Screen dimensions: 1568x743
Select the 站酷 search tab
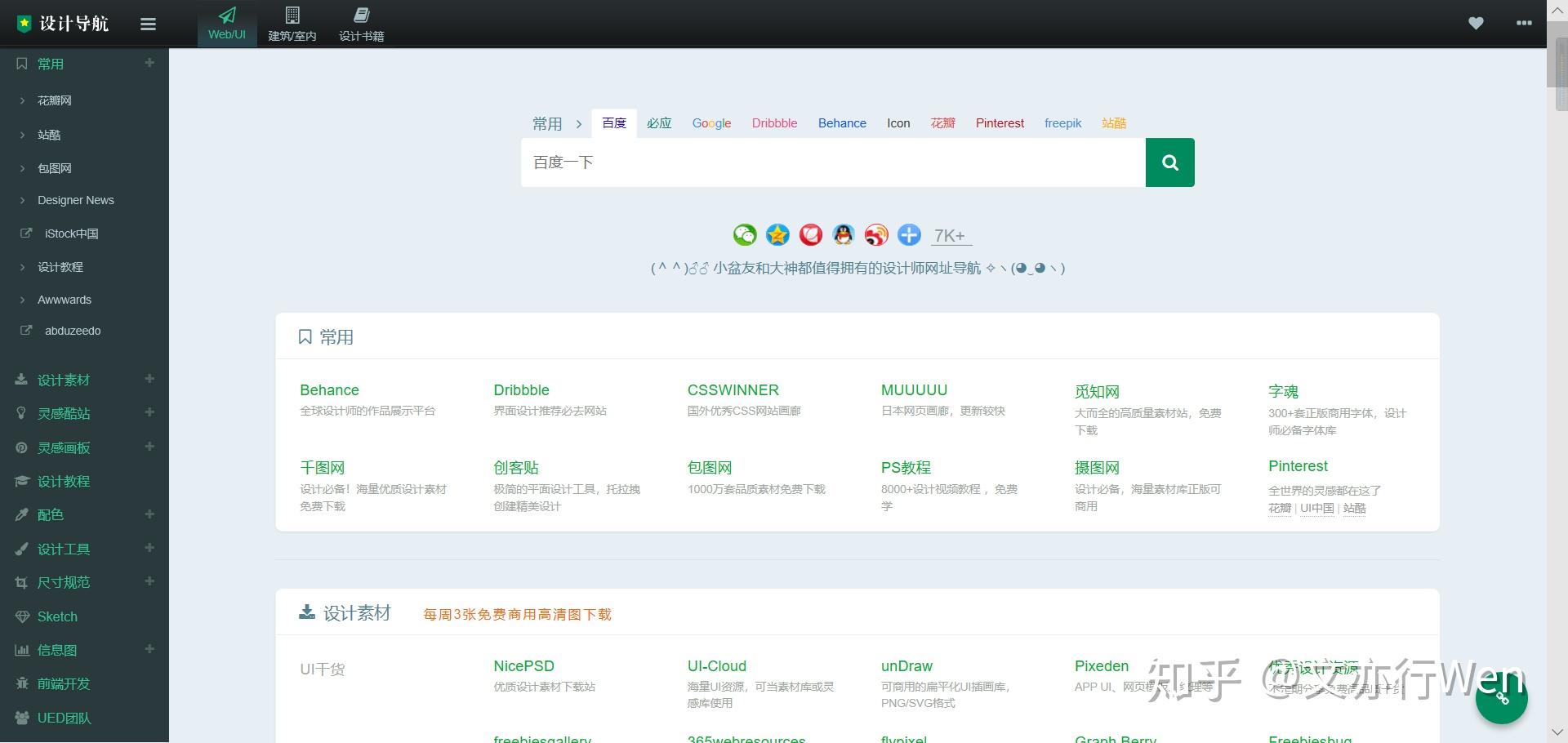(1114, 123)
